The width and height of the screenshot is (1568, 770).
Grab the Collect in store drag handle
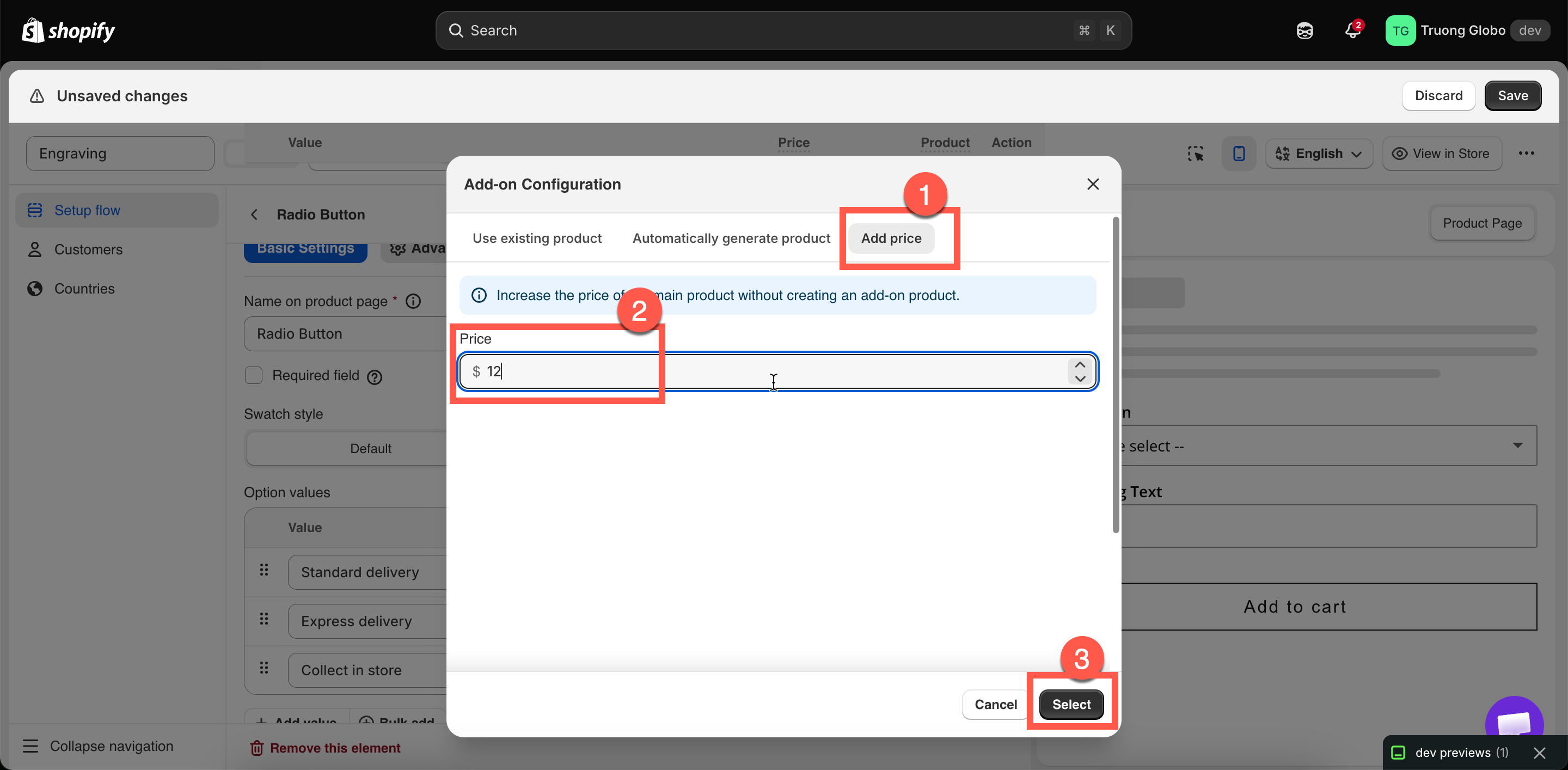[264, 668]
